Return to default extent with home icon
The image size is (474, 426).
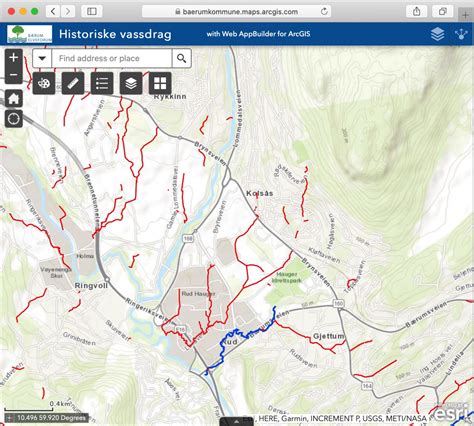[14, 99]
